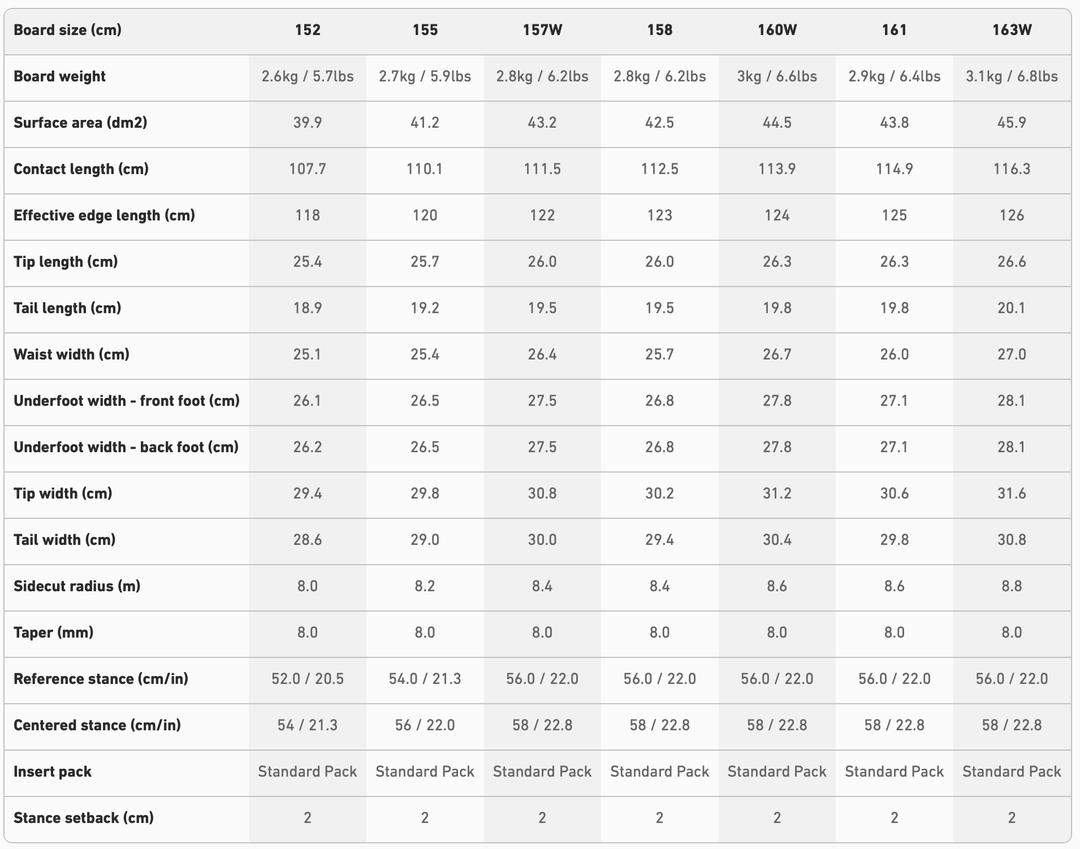Click effective edge length value 126
The image size is (1080, 849).
coord(1011,215)
